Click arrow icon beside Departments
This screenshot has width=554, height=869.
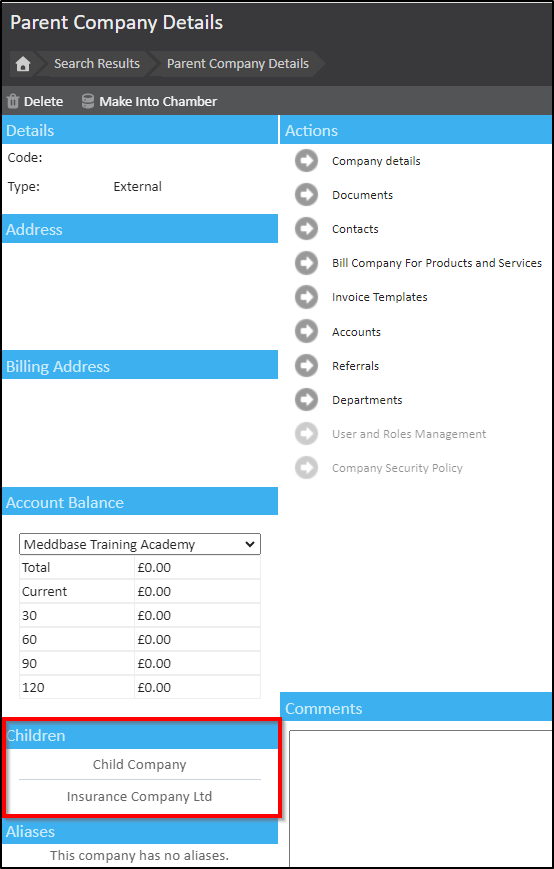coord(306,400)
